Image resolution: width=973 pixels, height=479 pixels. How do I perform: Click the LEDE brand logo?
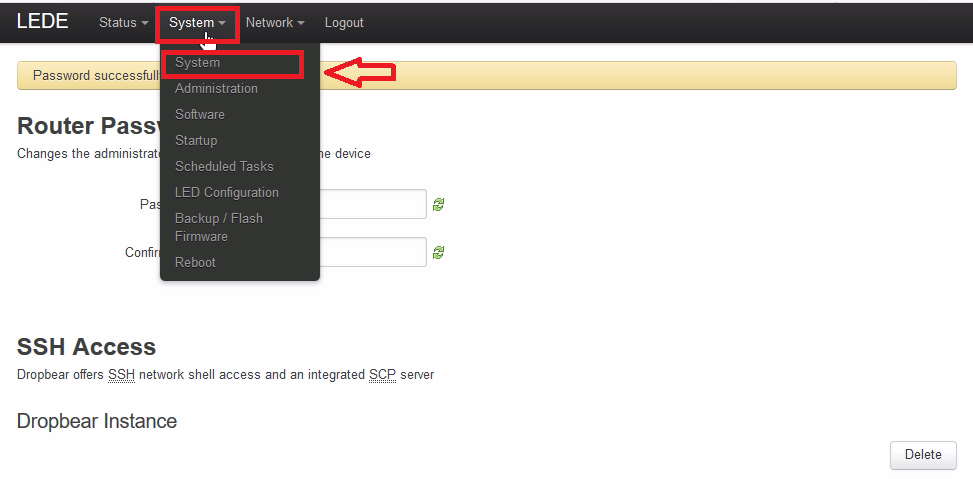click(x=42, y=22)
